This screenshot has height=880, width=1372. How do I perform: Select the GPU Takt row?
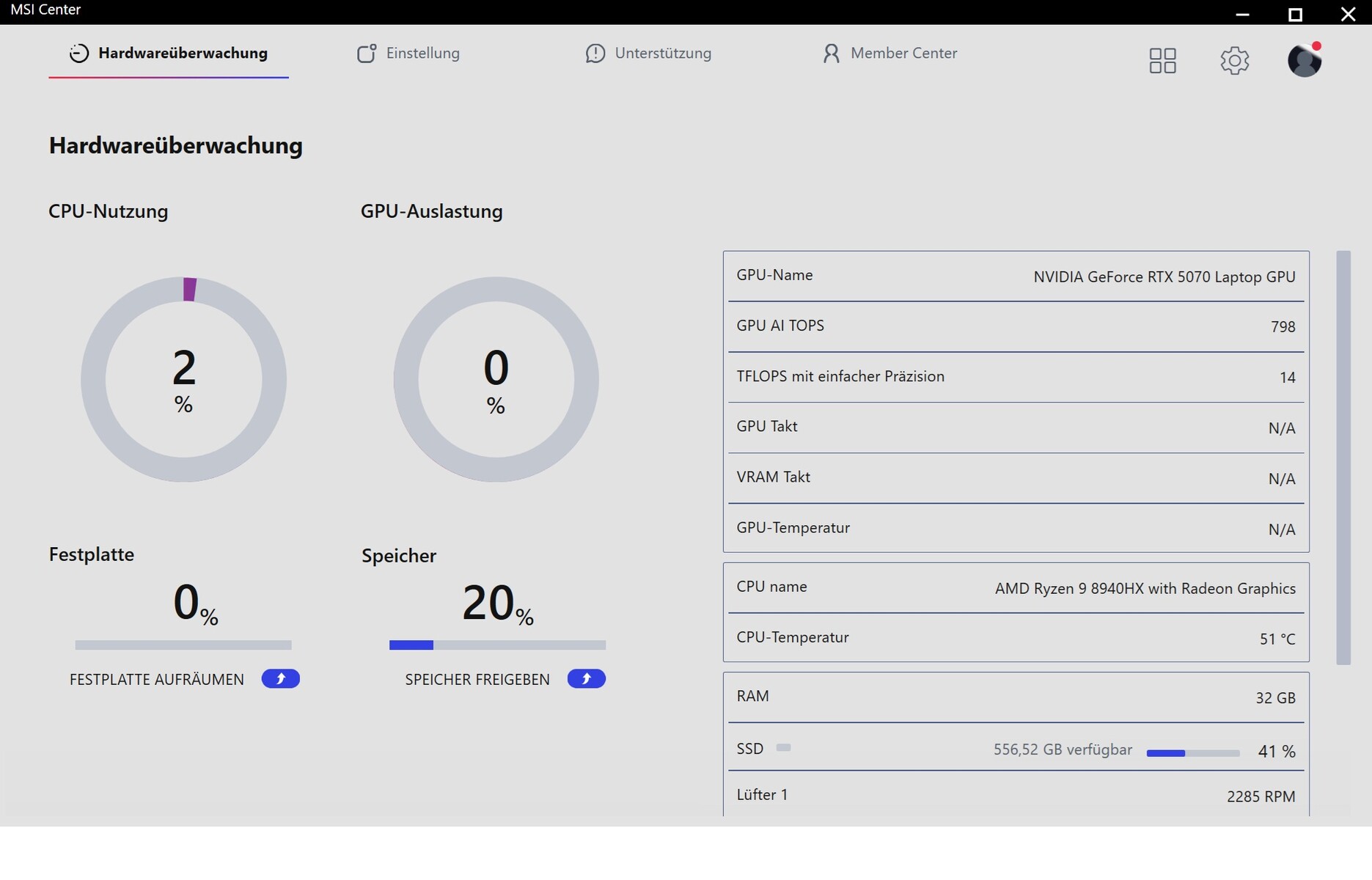pyautogui.click(x=1016, y=428)
